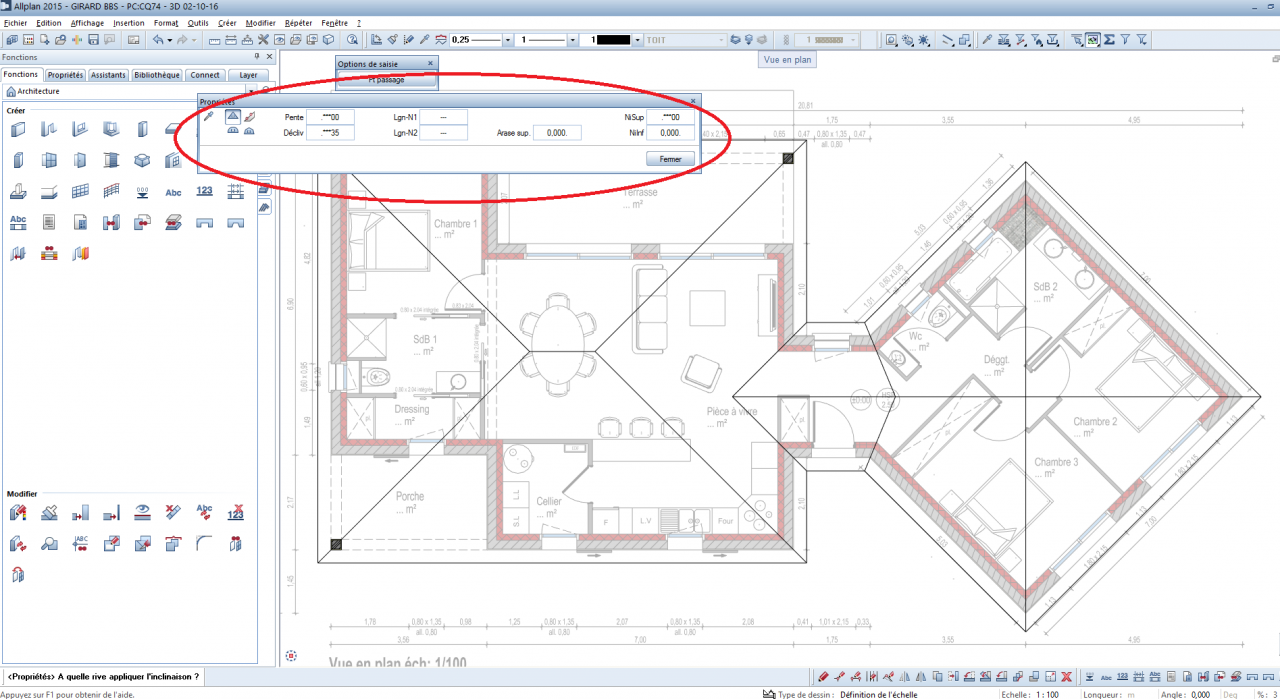This screenshot has height=699, width=1280.
Task: Open the Créer menu
Action: 227,22
